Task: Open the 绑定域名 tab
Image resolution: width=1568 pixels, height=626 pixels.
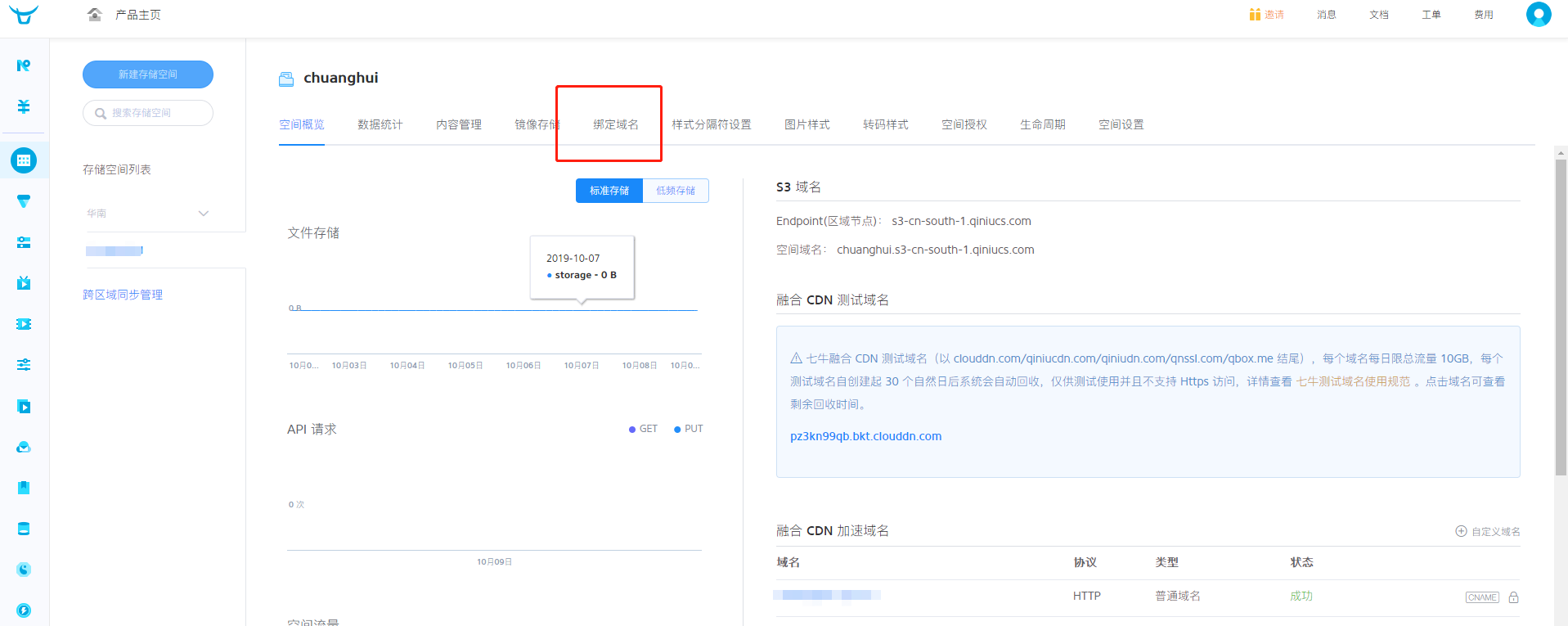Action: (616, 124)
